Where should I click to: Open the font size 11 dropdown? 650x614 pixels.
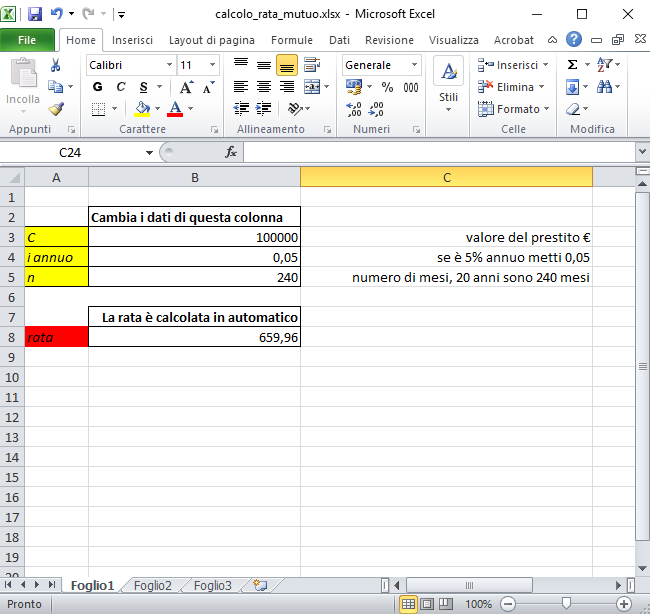tap(212, 65)
